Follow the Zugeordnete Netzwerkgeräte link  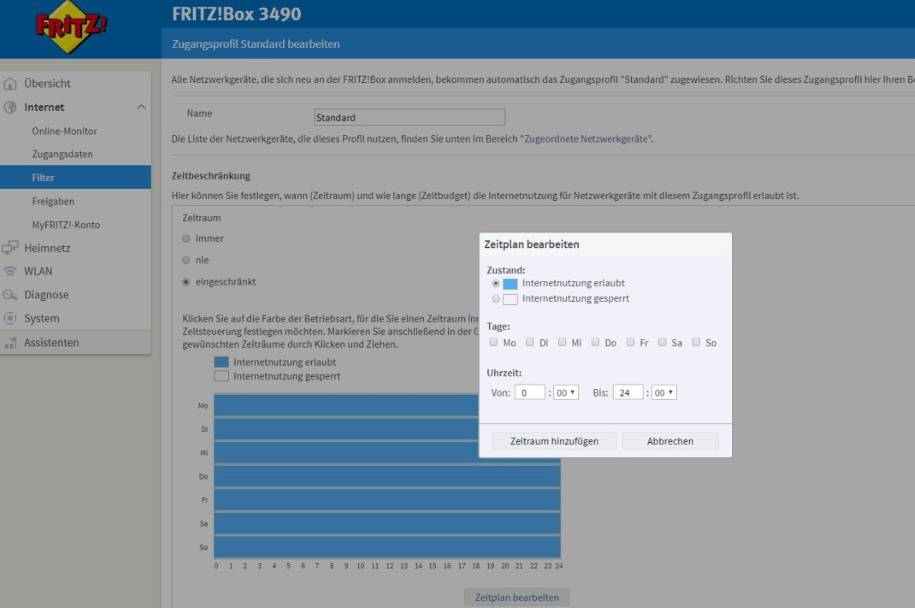pos(586,139)
